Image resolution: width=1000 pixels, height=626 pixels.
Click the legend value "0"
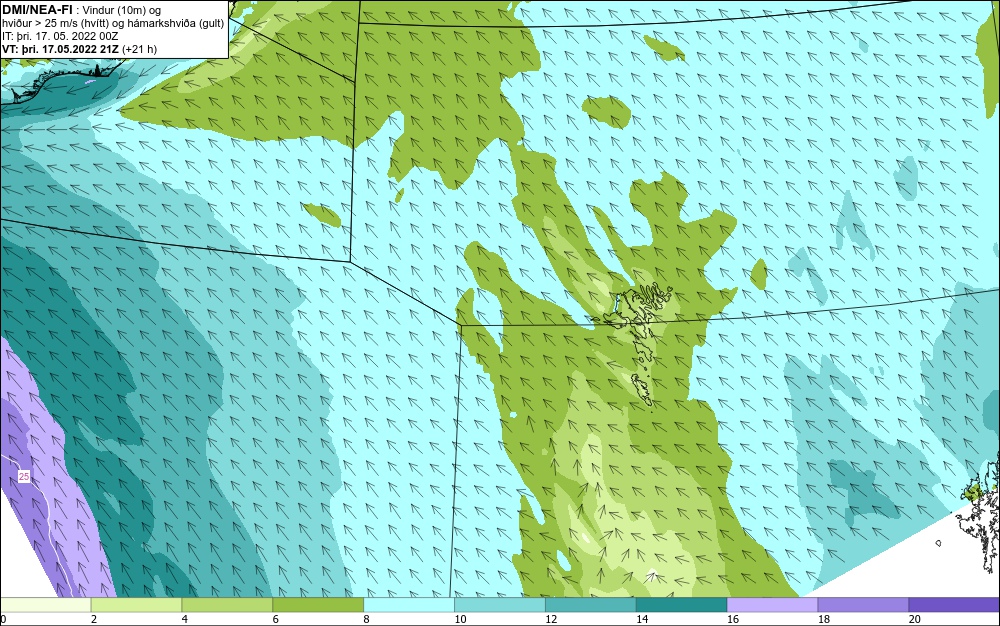tap(3, 619)
